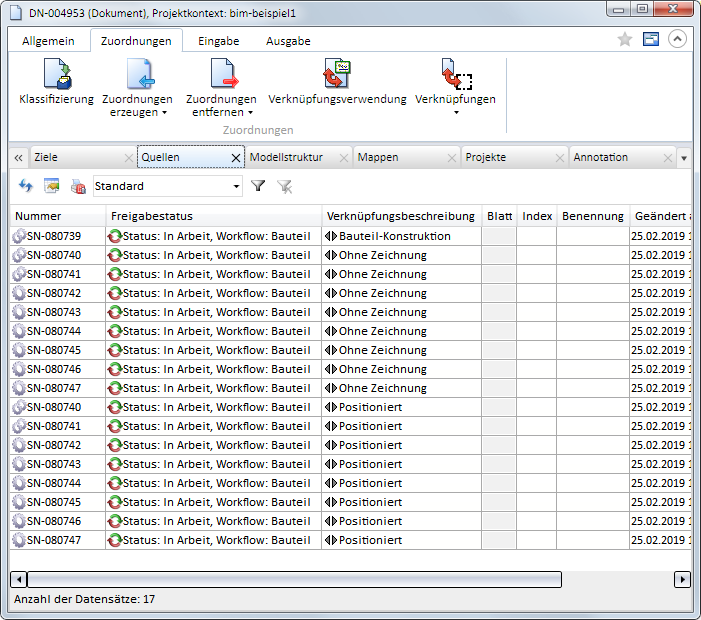Image resolution: width=701 pixels, height=620 pixels.
Task: Mark as favorite with the star icon
Action: click(x=625, y=39)
